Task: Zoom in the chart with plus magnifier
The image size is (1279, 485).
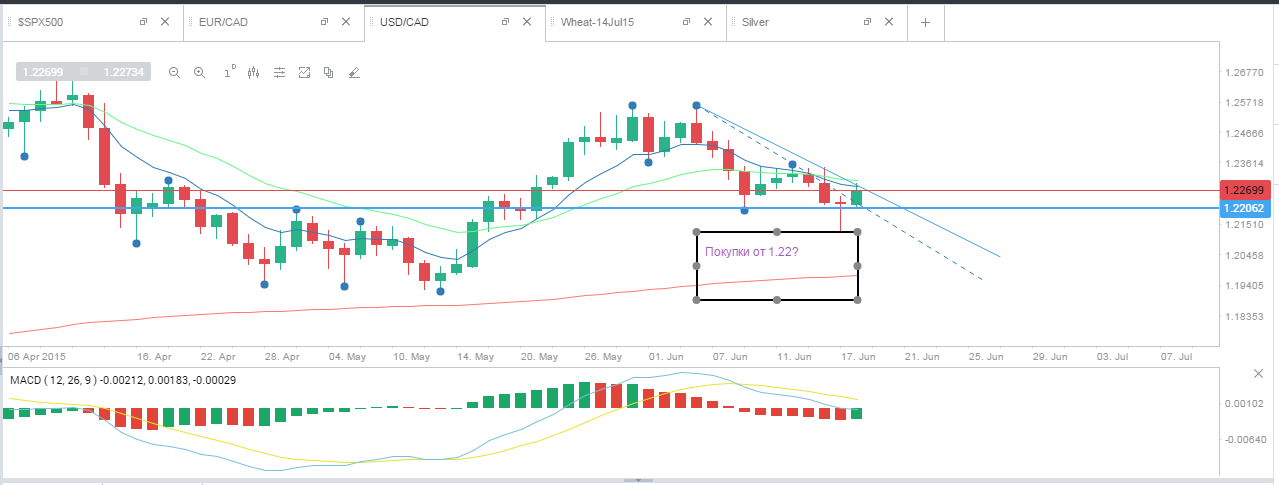Action: tap(199, 72)
